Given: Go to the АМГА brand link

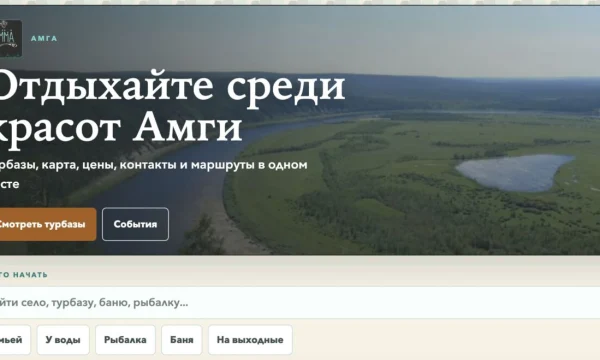Looking at the screenshot, I should click(x=44, y=39).
